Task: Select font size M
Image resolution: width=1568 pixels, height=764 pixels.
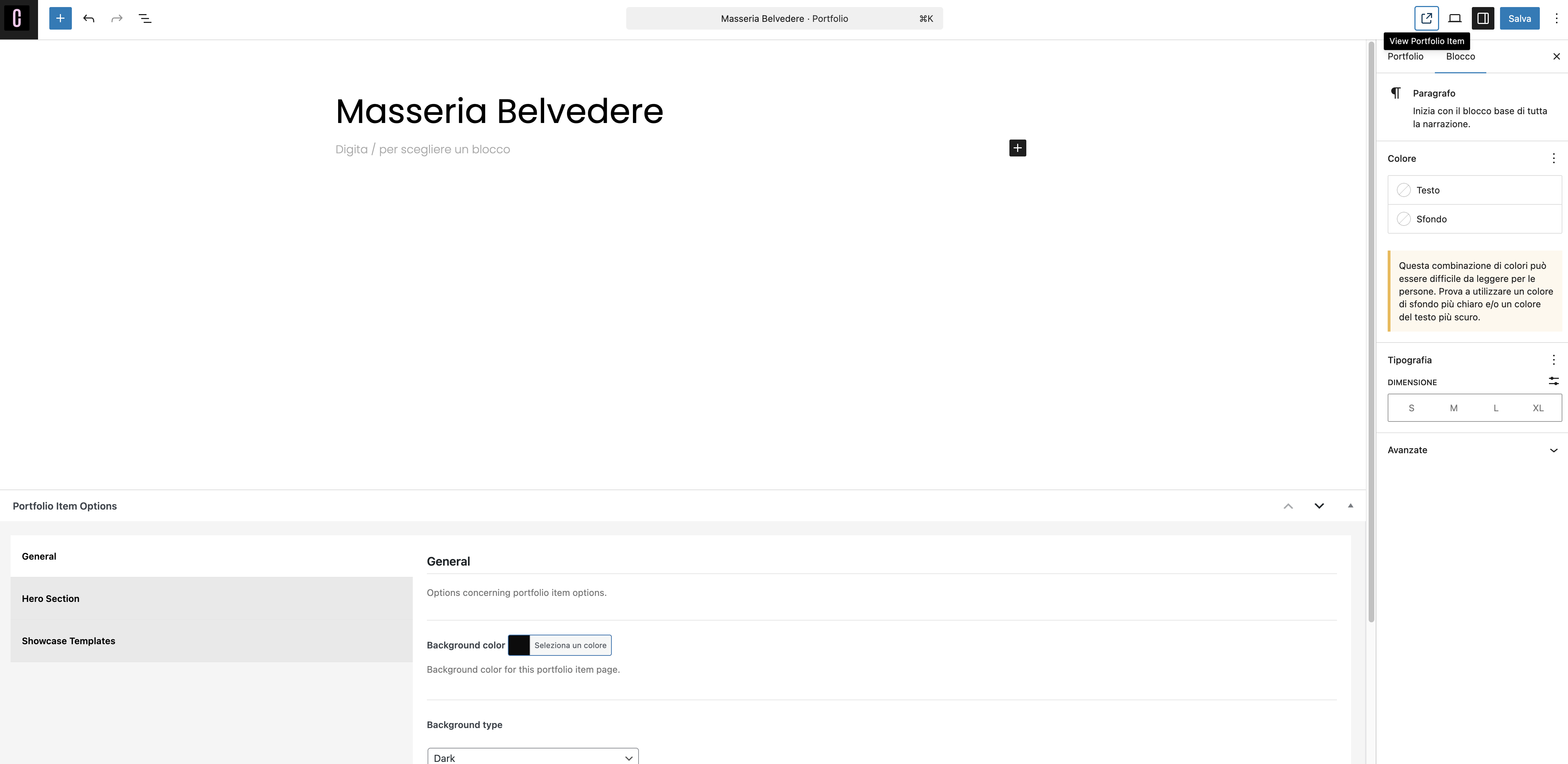Action: (1454, 408)
